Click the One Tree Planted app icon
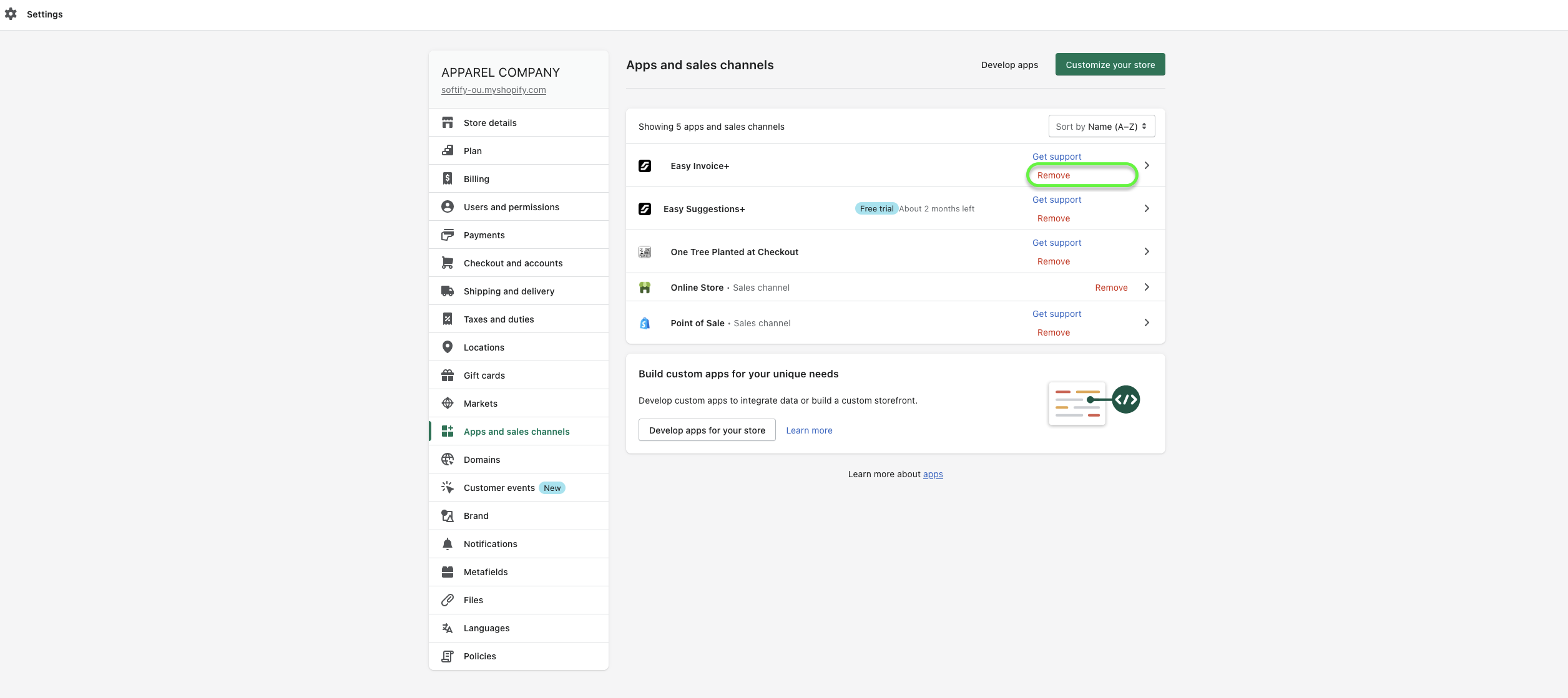Viewport: 1568px width, 698px height. 645,252
